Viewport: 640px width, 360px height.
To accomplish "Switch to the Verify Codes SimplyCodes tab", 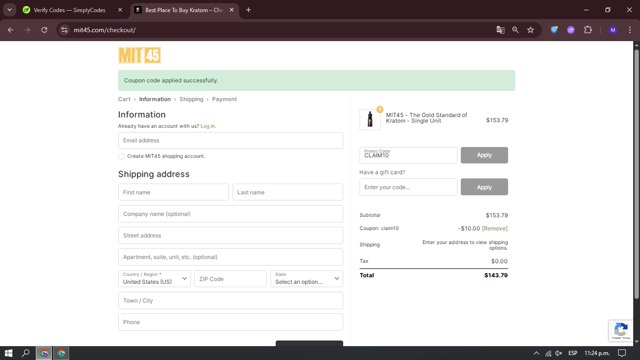I will (69, 10).
